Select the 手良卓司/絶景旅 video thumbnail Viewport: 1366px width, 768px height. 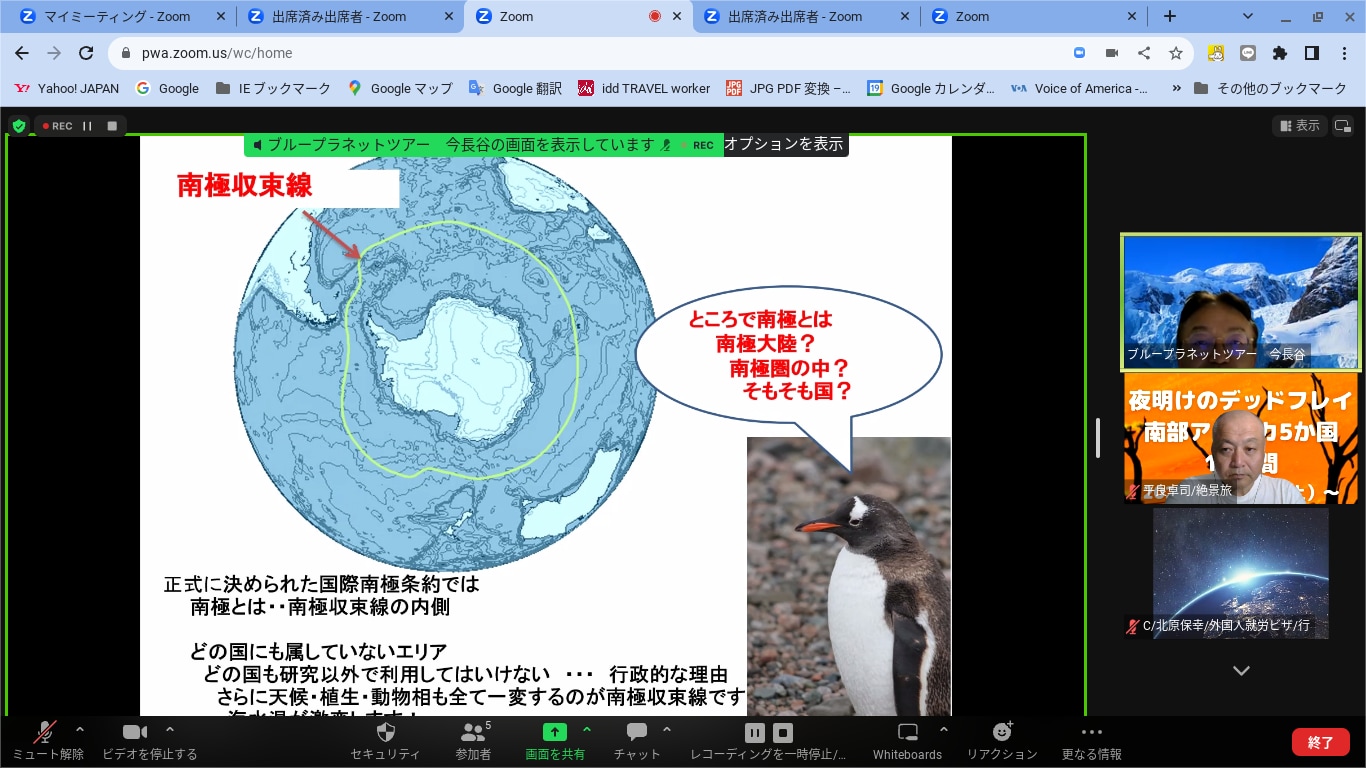pos(1241,438)
